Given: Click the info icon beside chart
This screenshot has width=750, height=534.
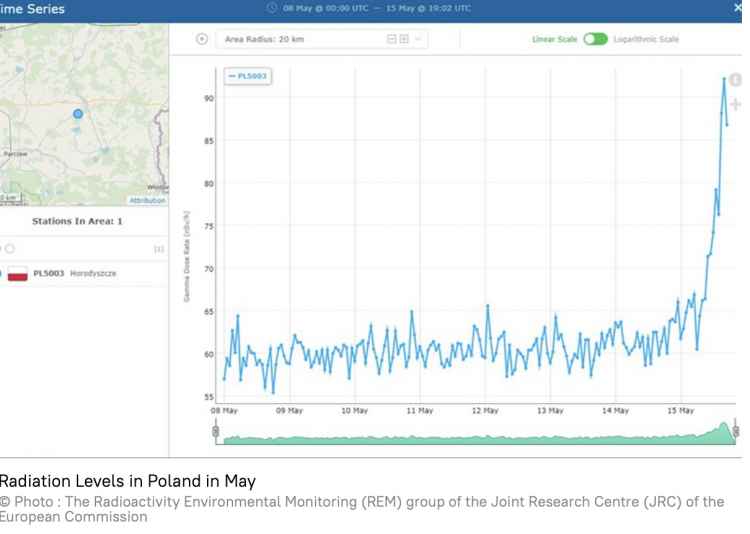Looking at the screenshot, I should click(736, 80).
